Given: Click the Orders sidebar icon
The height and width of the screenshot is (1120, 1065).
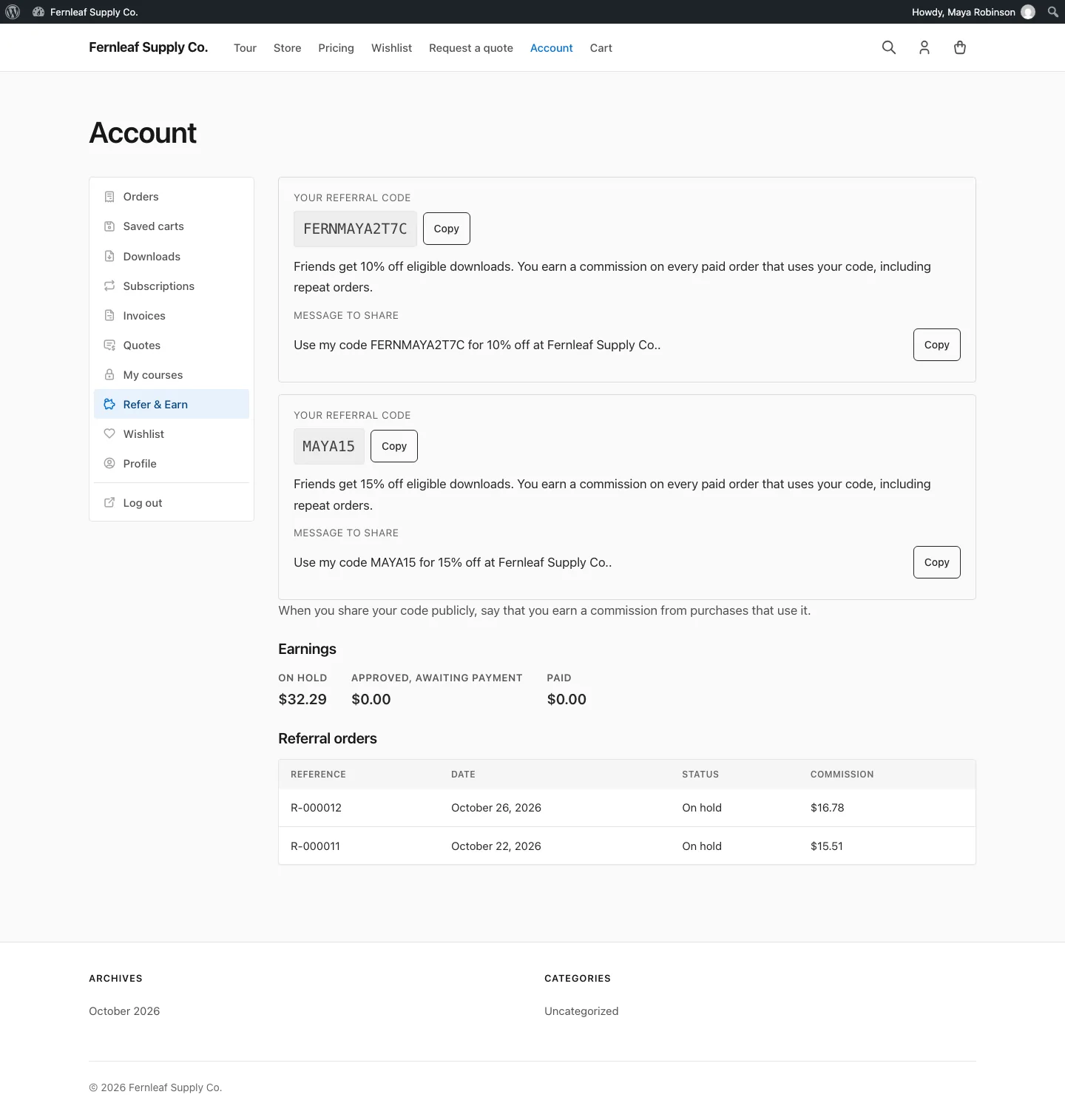Looking at the screenshot, I should click(x=109, y=197).
